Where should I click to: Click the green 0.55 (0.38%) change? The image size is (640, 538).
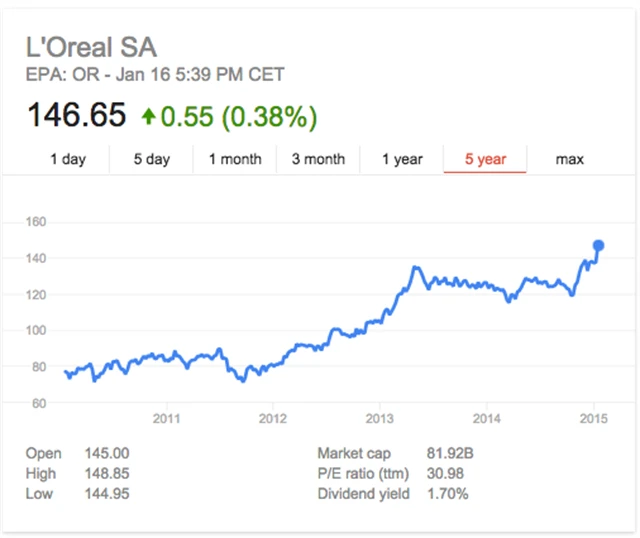click(x=240, y=117)
